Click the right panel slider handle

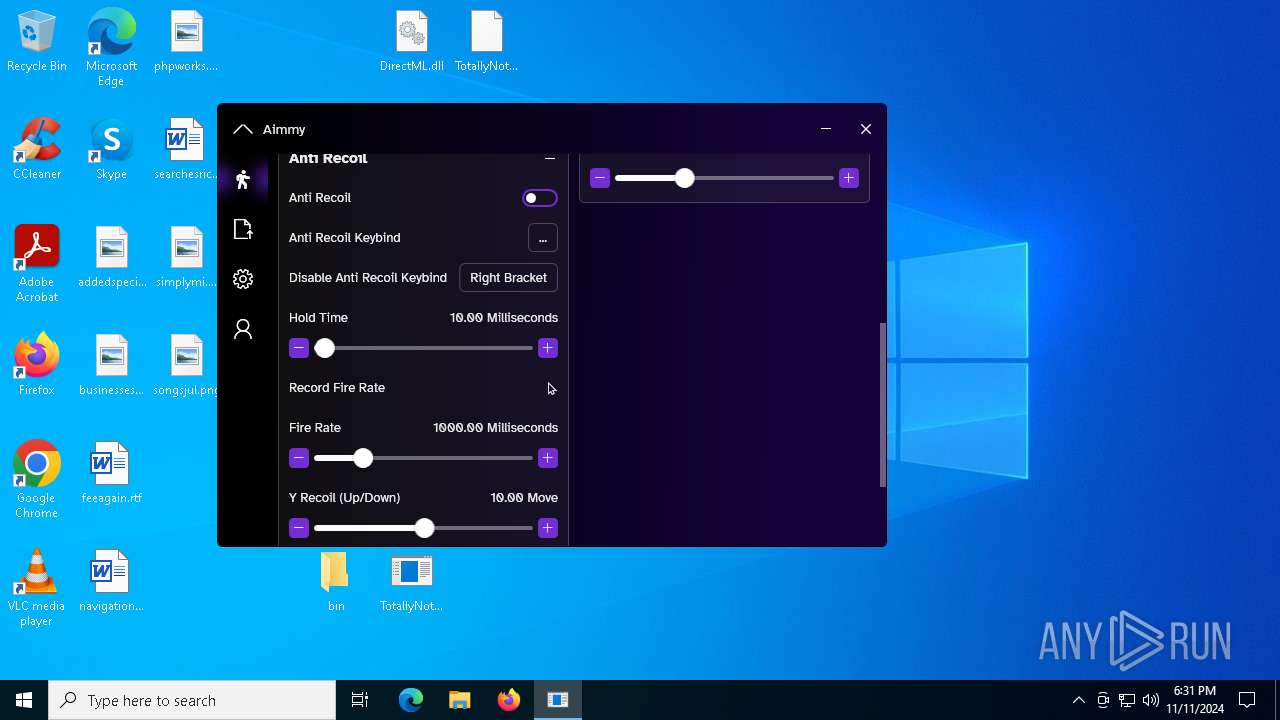pyautogui.click(x=684, y=178)
